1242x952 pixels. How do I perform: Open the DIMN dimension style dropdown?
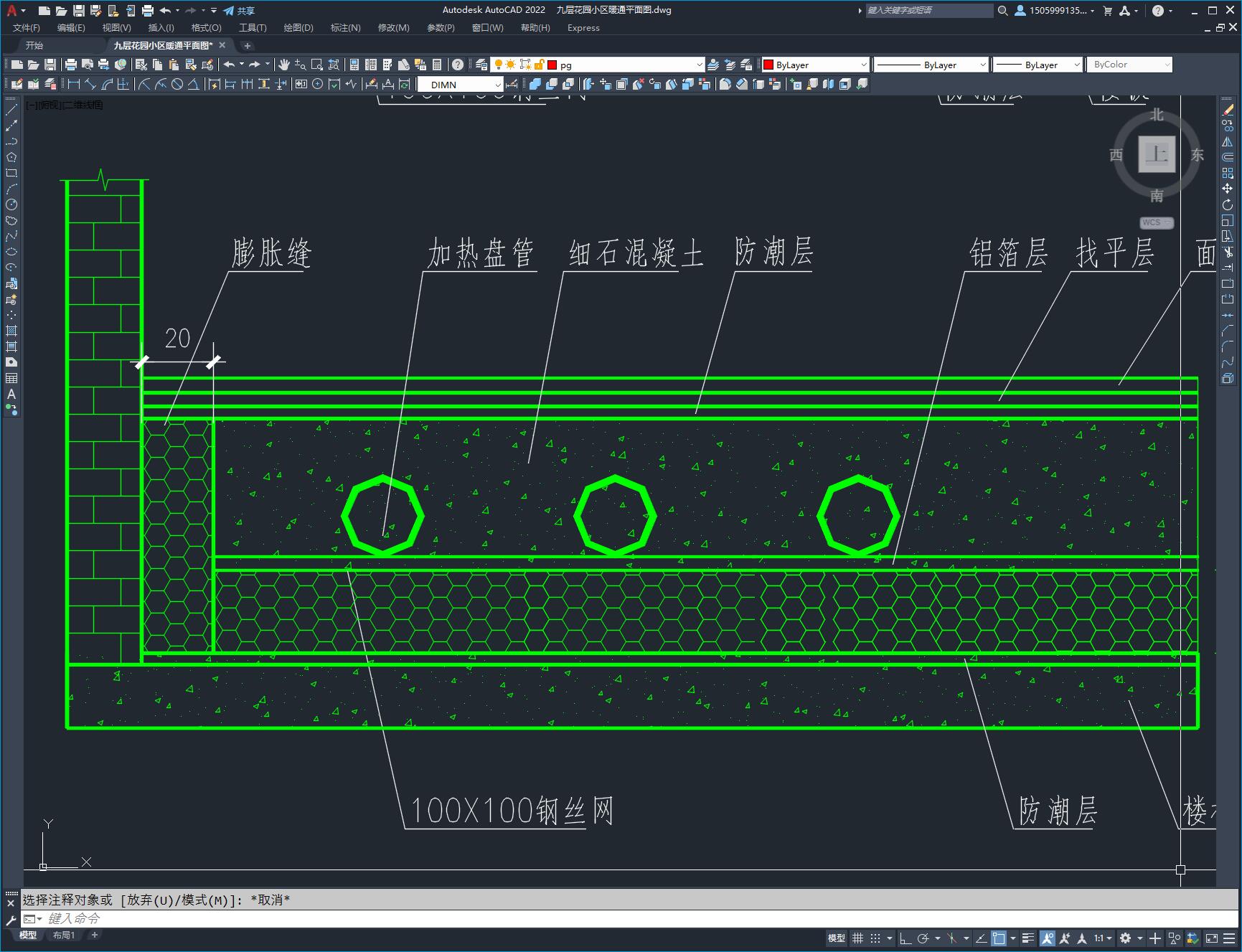pyautogui.click(x=460, y=85)
